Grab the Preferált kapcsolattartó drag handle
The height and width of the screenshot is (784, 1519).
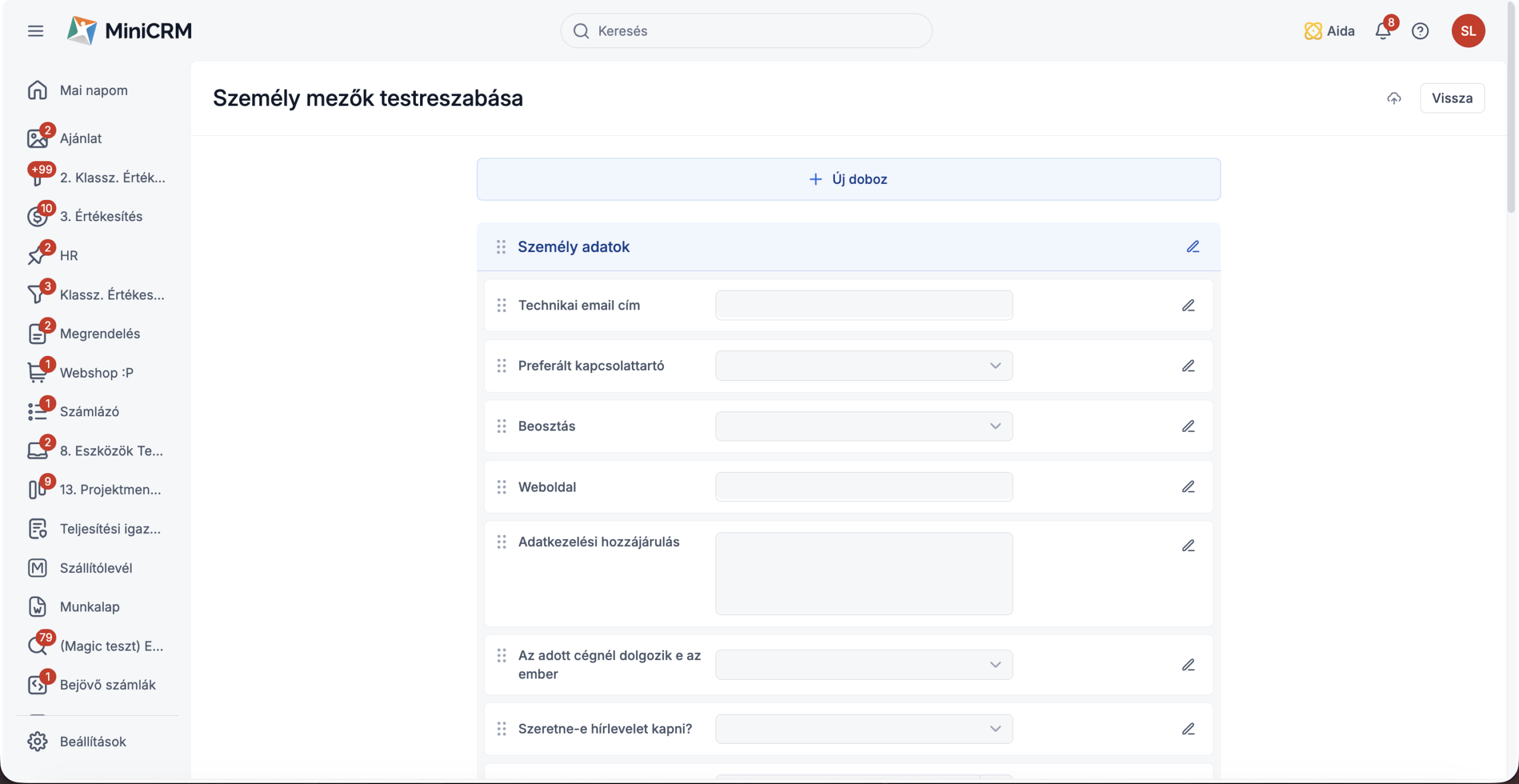coord(501,366)
